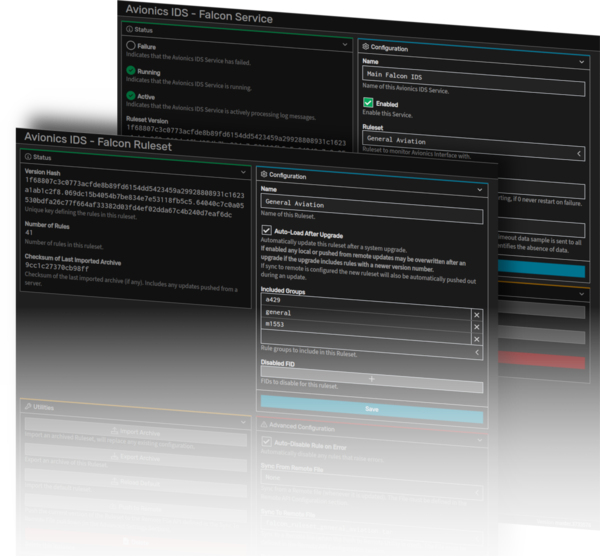Disable the Enabled checkbox for Falcon Service
The width and height of the screenshot is (600, 556).
(x=368, y=103)
